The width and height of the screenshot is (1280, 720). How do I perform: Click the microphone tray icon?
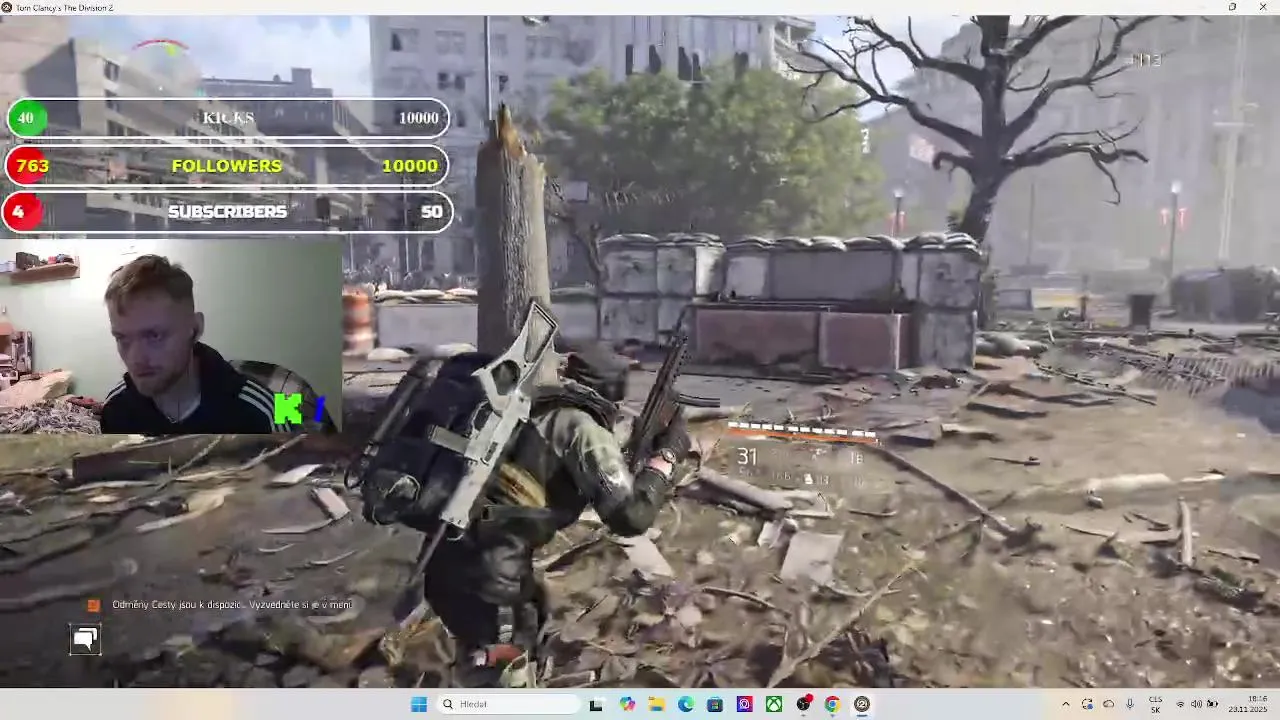[1130, 704]
